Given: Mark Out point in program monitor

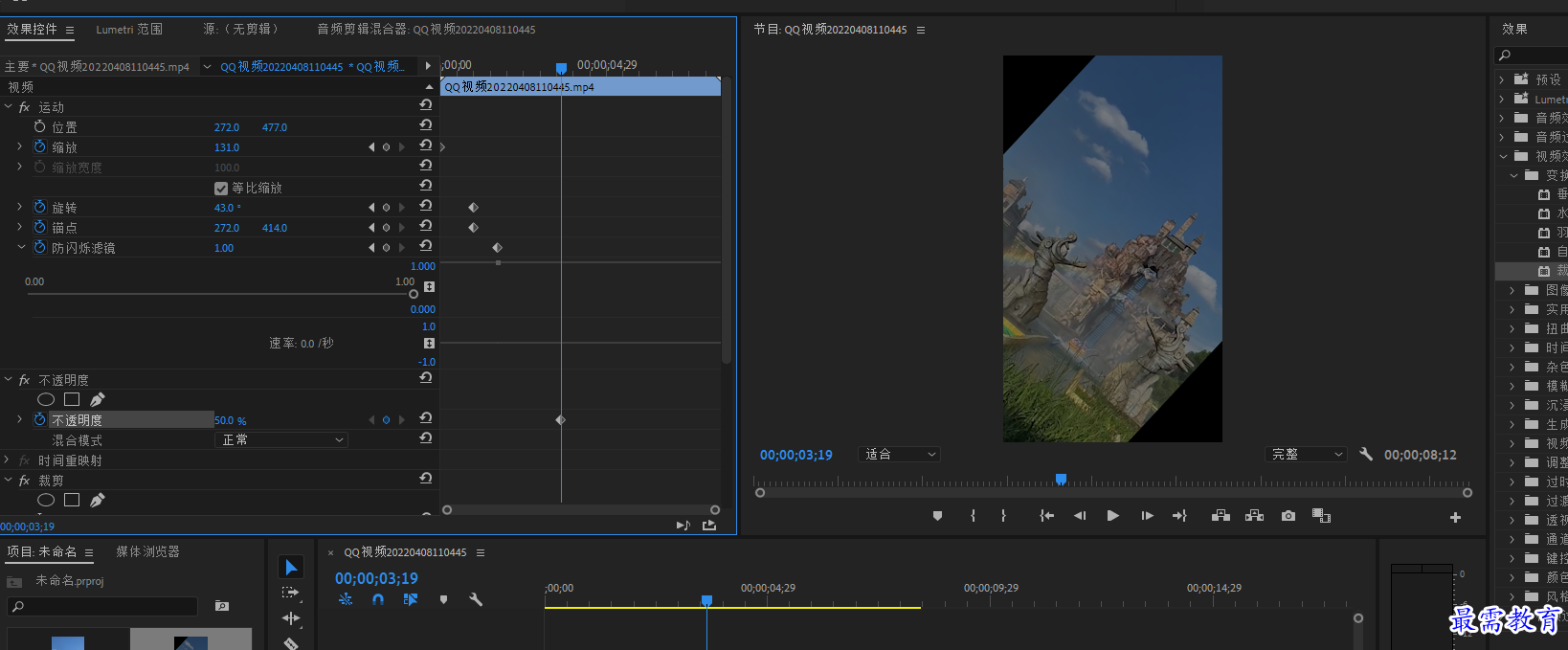Looking at the screenshot, I should click(x=1003, y=516).
